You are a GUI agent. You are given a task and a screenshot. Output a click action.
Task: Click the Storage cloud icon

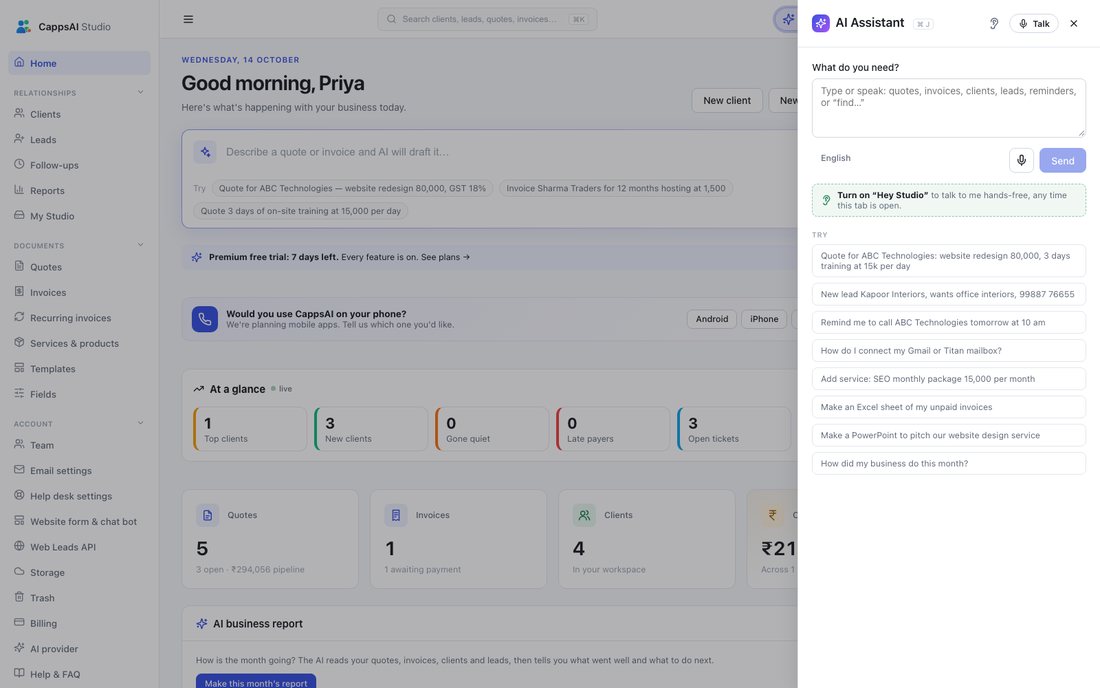pyautogui.click(x=19, y=572)
